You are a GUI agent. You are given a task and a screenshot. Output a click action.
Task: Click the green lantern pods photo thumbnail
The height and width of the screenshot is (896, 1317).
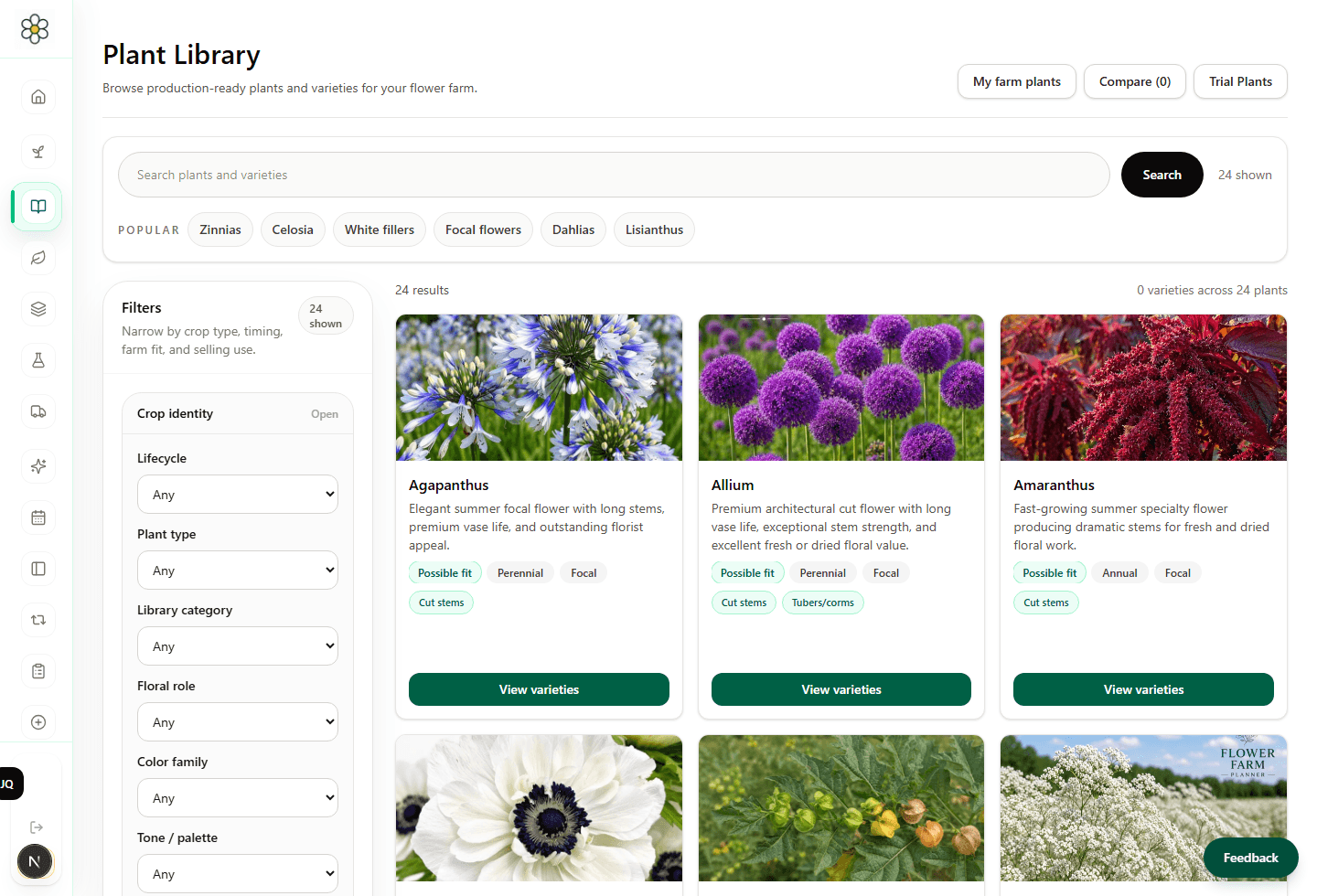841,808
